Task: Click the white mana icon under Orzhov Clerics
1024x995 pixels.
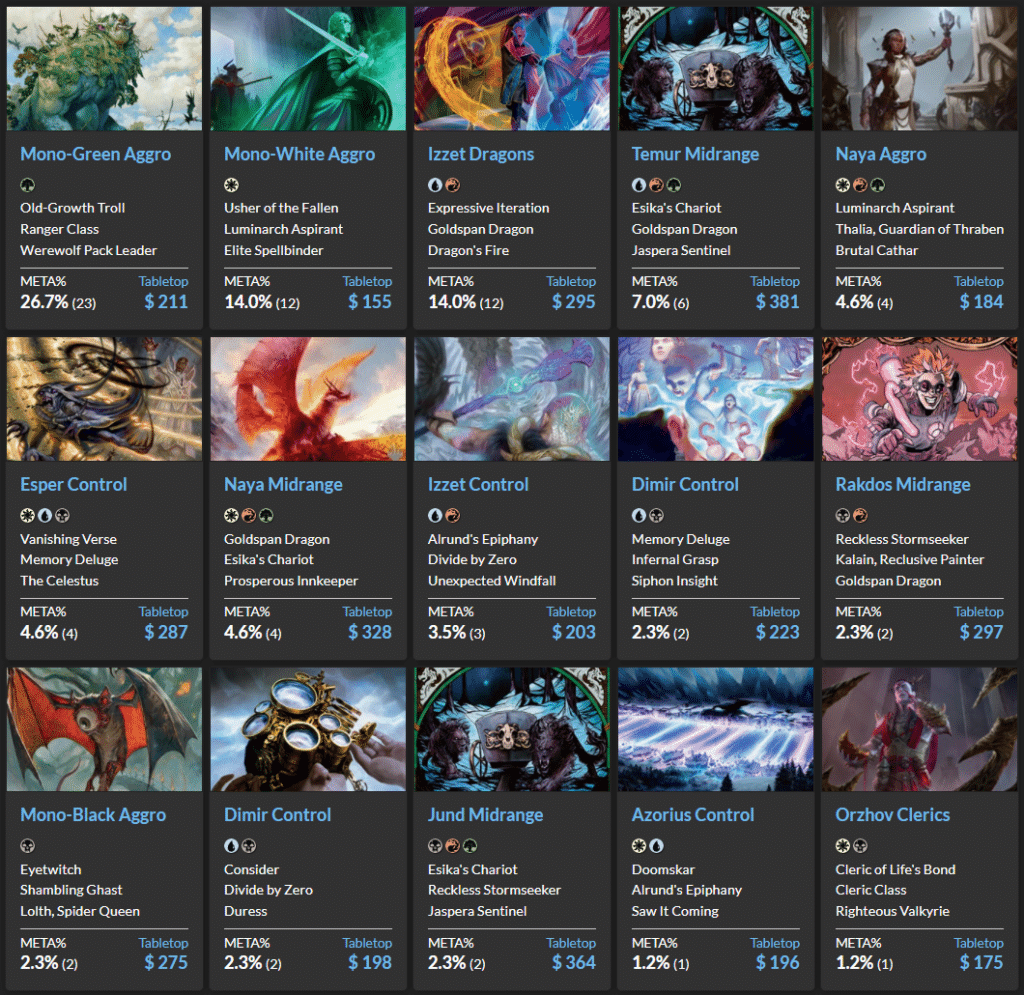Action: click(x=843, y=846)
